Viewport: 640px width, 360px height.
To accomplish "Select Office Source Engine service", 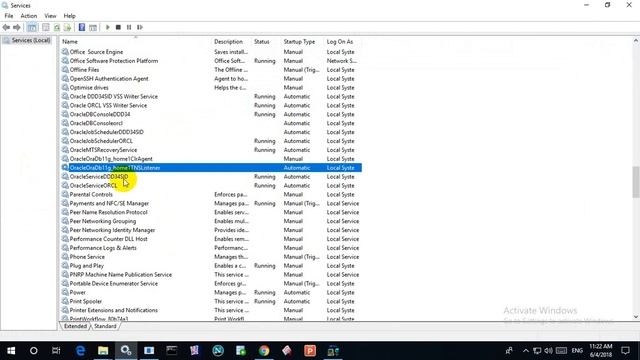I will click(211, 52).
